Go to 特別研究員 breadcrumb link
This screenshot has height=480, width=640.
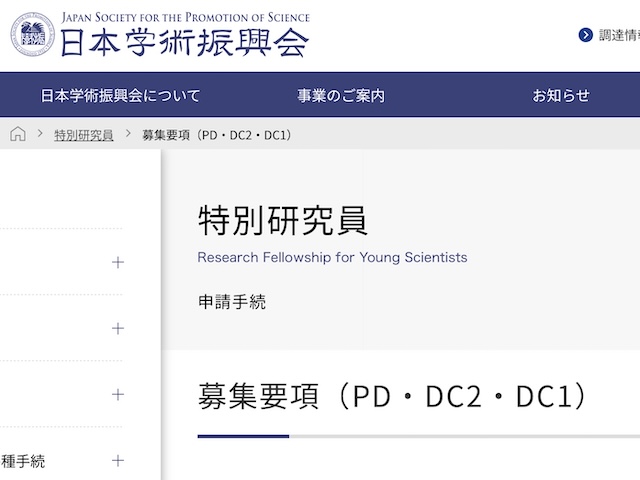83,135
